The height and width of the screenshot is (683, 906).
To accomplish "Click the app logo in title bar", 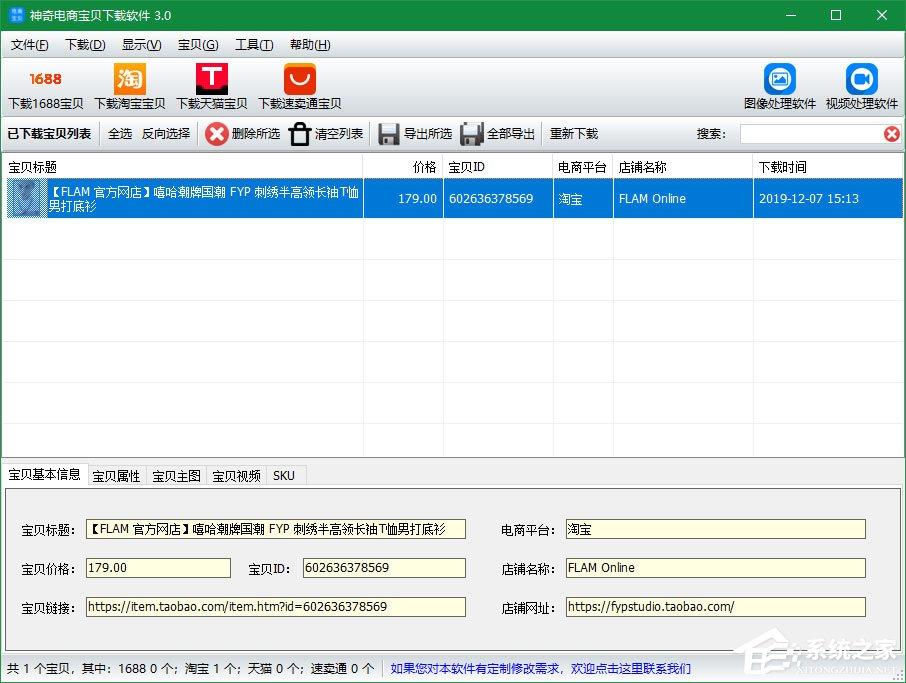I will tap(17, 15).
